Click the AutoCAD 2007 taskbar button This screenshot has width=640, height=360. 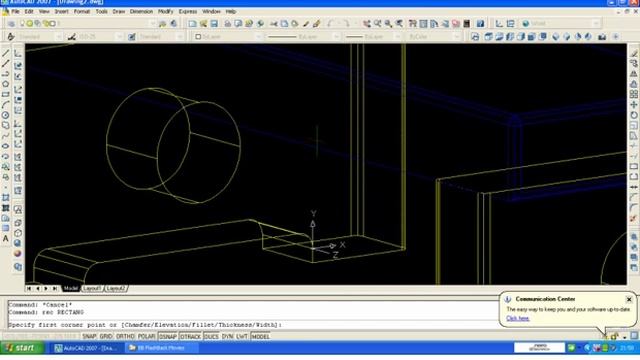86,348
